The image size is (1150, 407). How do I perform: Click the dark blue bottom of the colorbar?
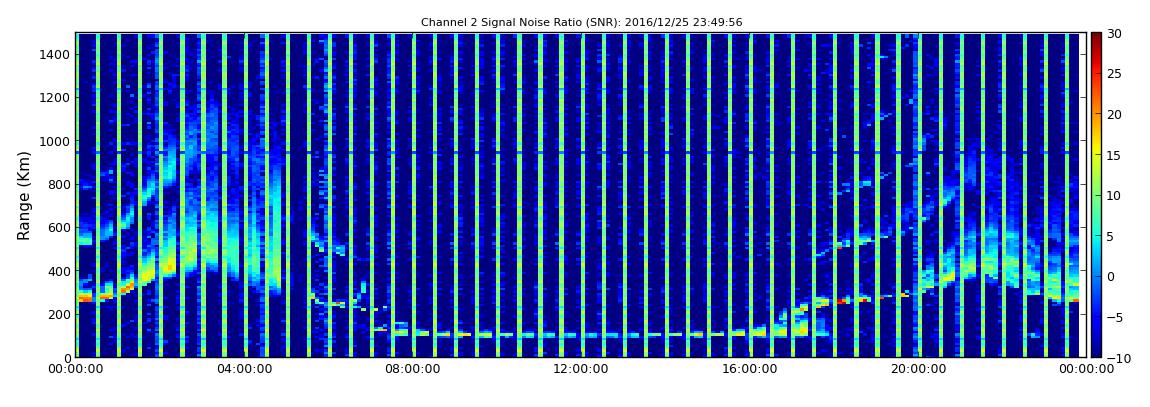click(x=1096, y=346)
